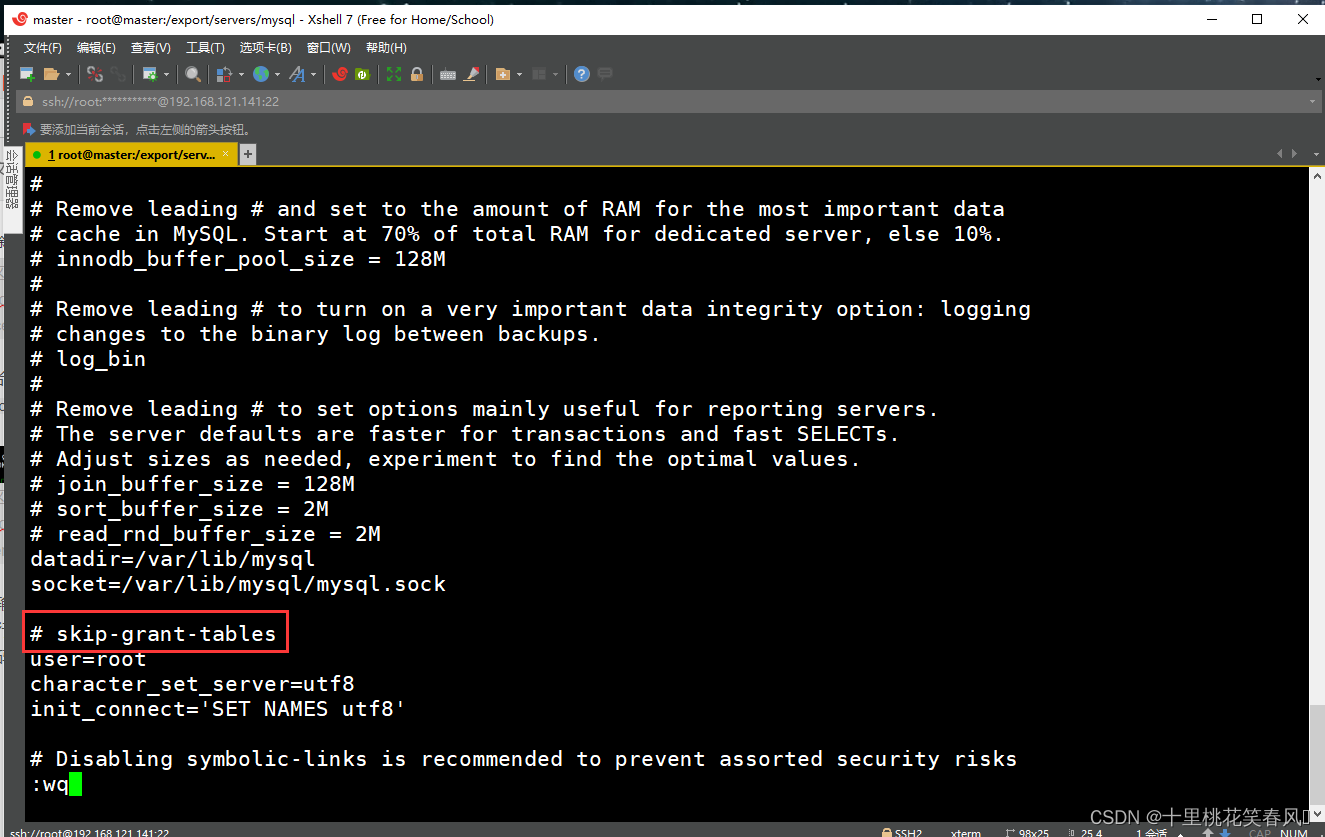Click the new folder plus icon
The image size is (1325, 837).
[x=503, y=74]
